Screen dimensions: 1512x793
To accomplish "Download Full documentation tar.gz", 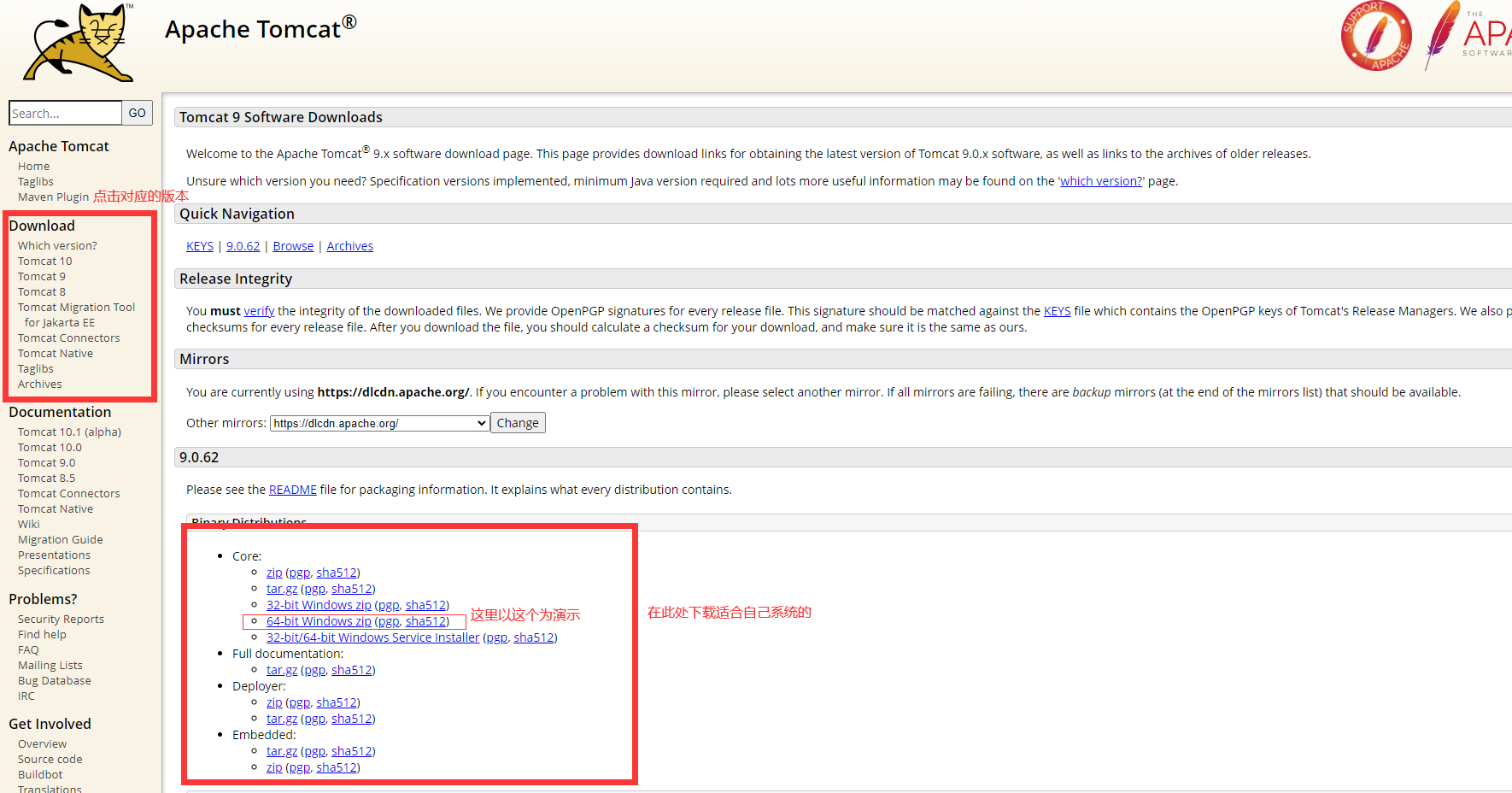I will (282, 670).
